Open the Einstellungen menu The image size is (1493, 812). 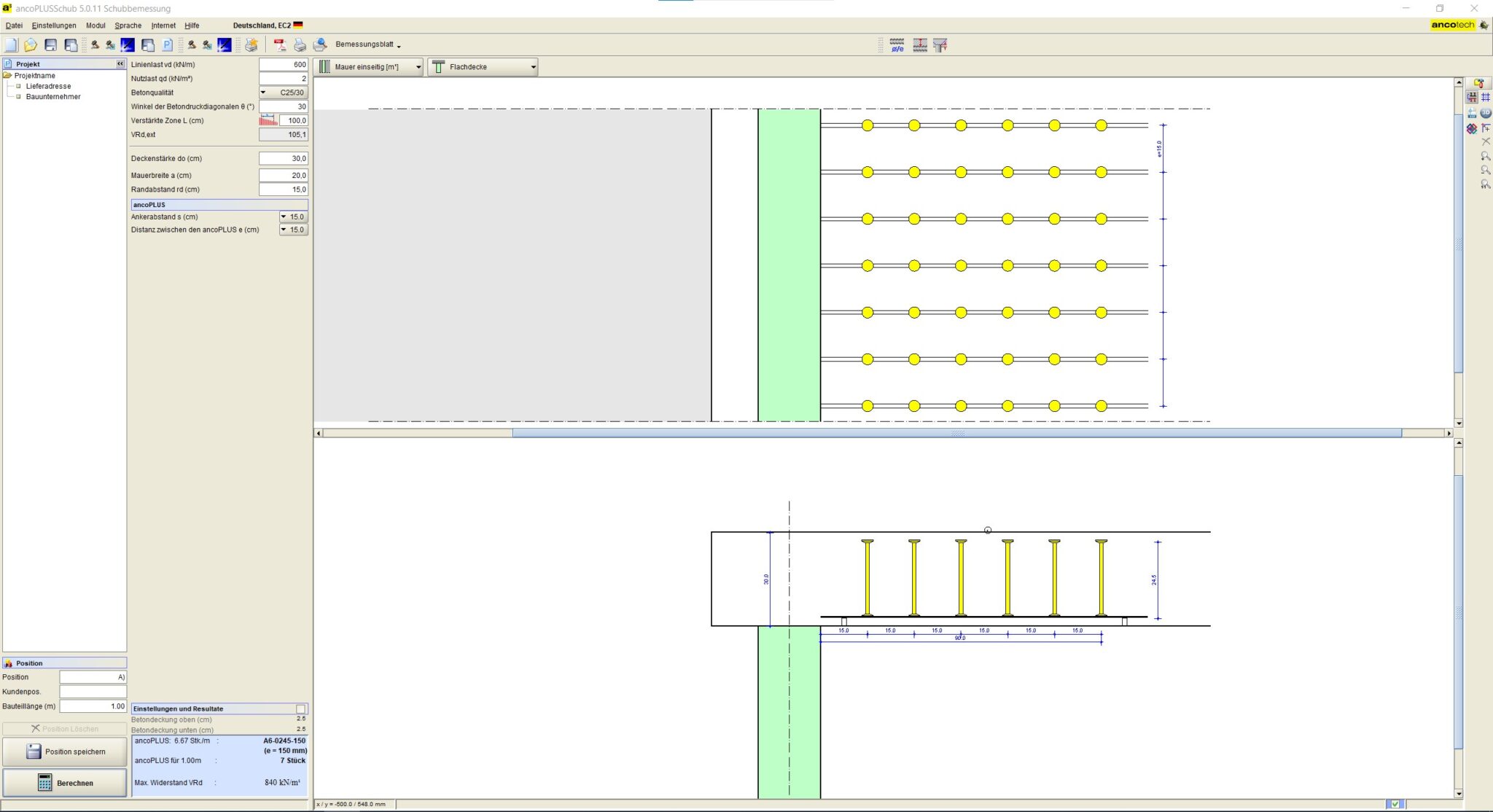point(54,26)
